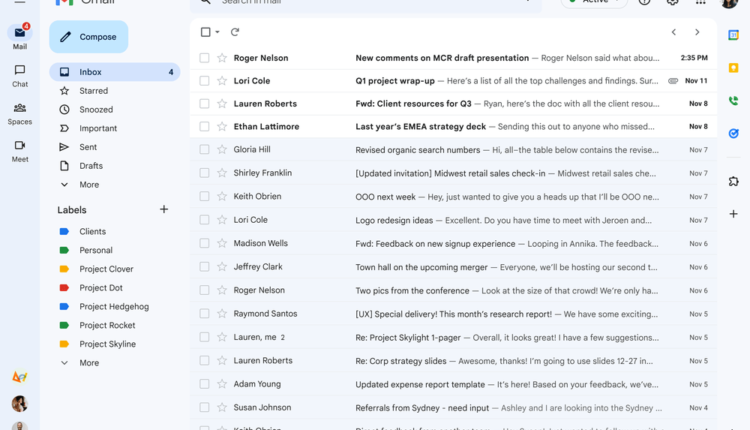Open the Snoozed folder

[96, 110]
